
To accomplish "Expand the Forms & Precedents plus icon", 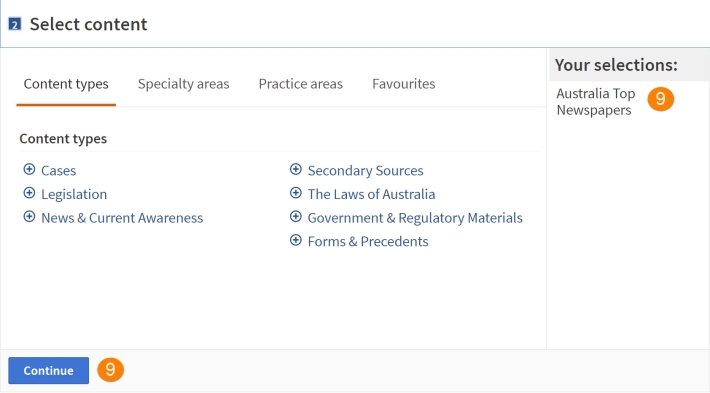I will (x=296, y=240).
